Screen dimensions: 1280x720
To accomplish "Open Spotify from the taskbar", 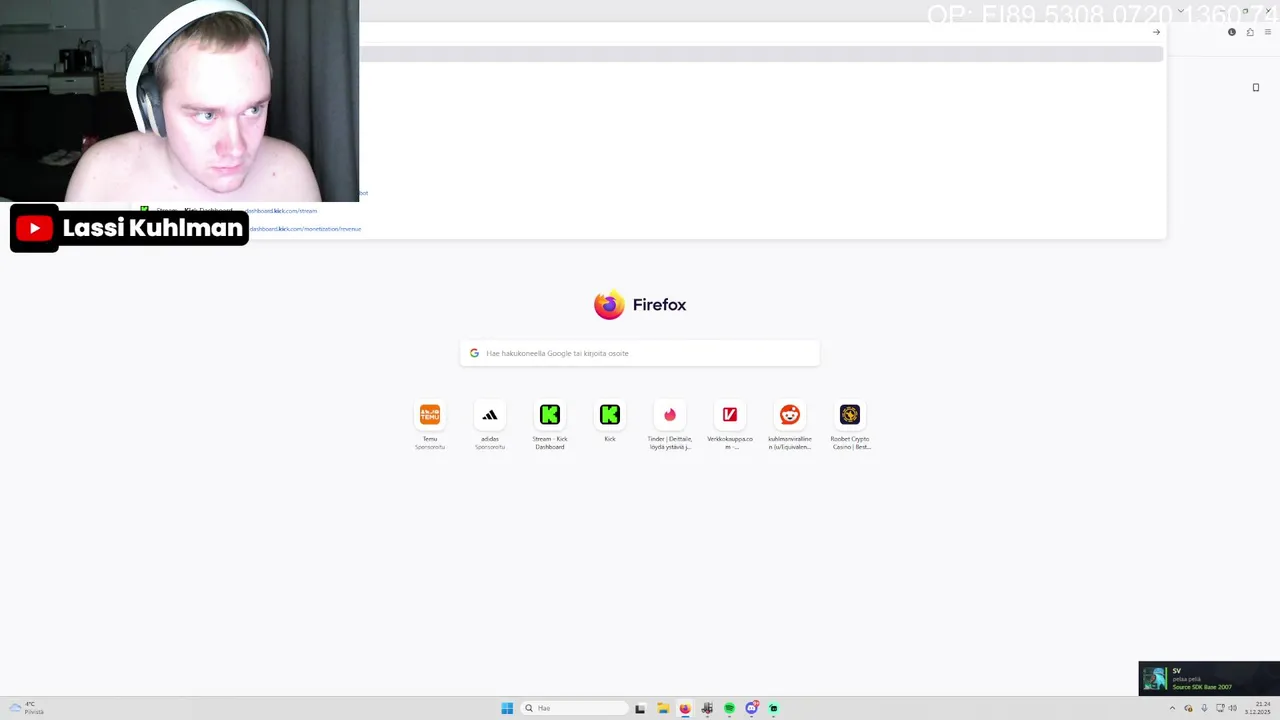I will [729, 708].
